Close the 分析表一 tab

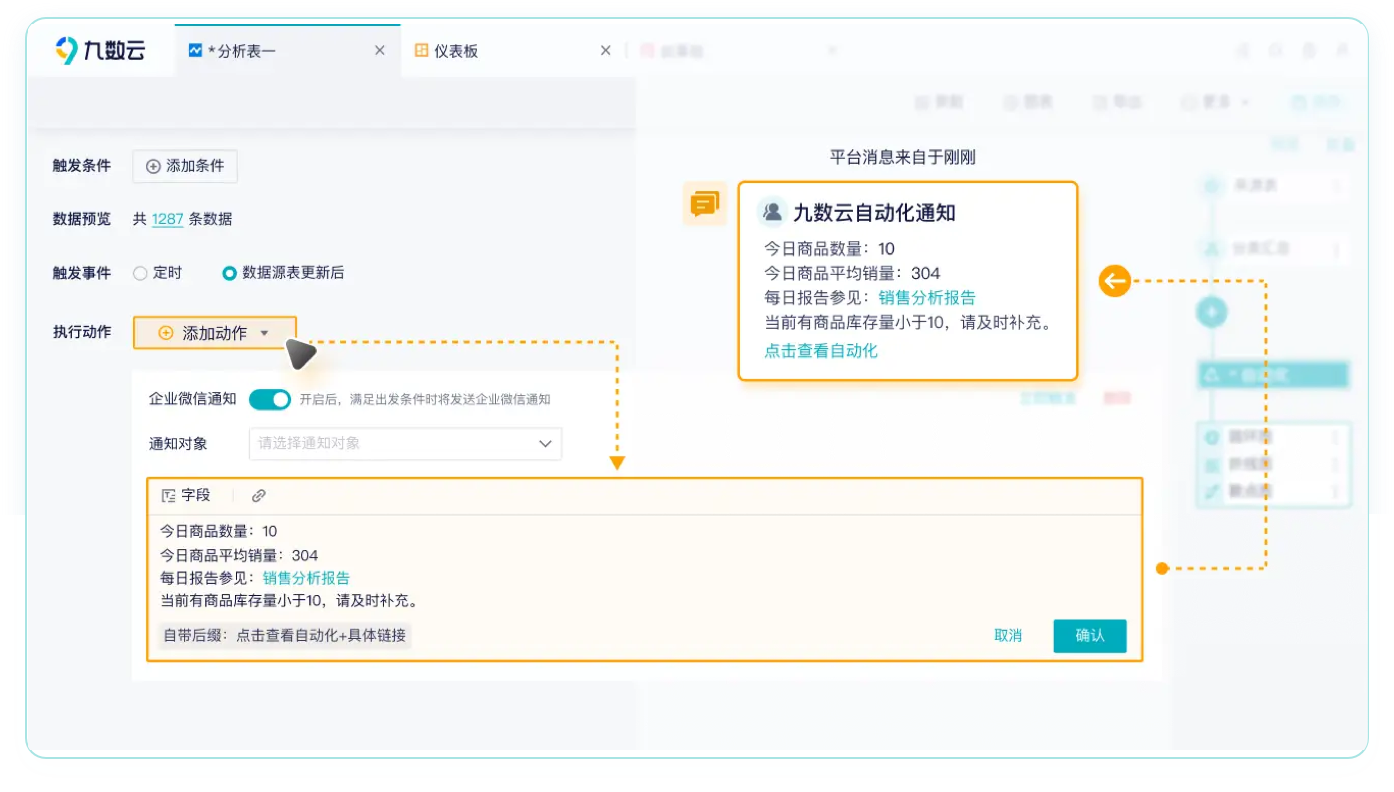(379, 51)
